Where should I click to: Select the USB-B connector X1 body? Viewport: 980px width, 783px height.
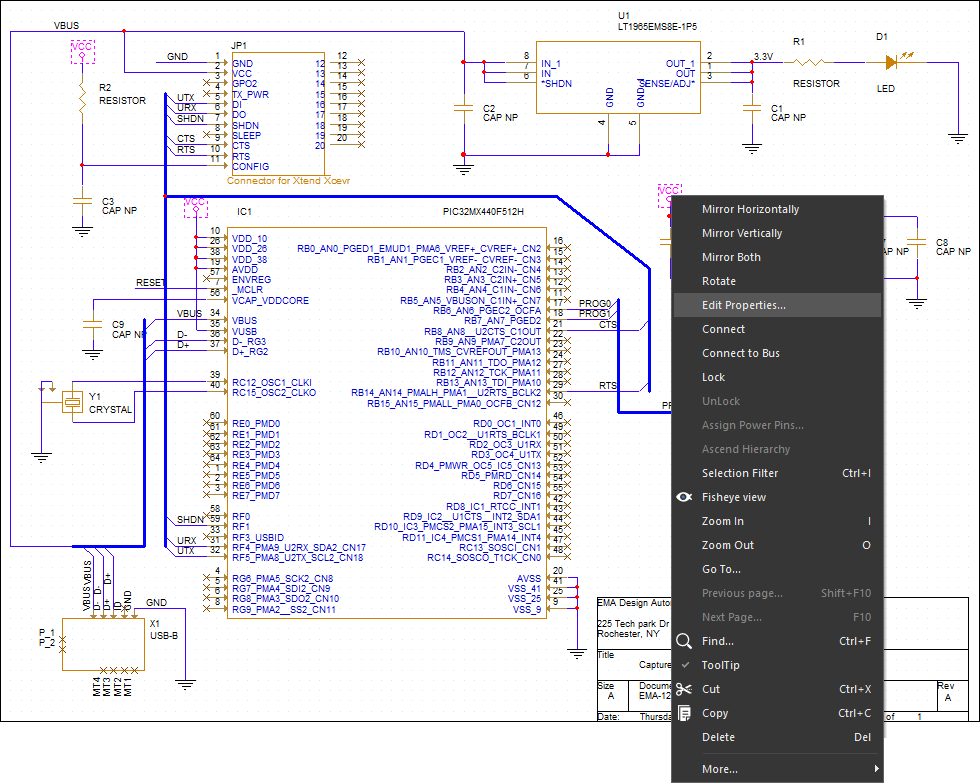point(104,645)
